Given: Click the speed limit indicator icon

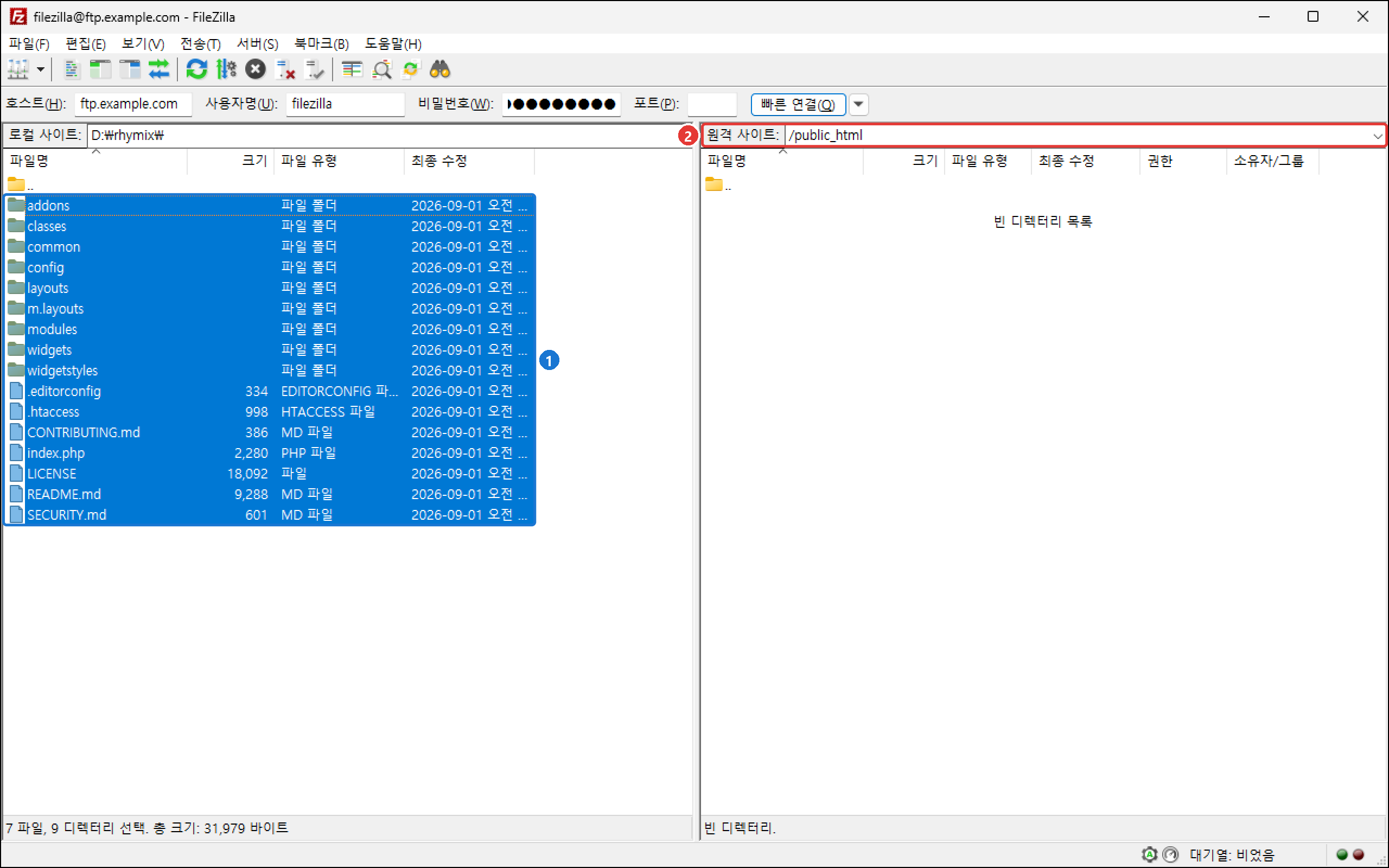Looking at the screenshot, I should click(x=1170, y=855).
